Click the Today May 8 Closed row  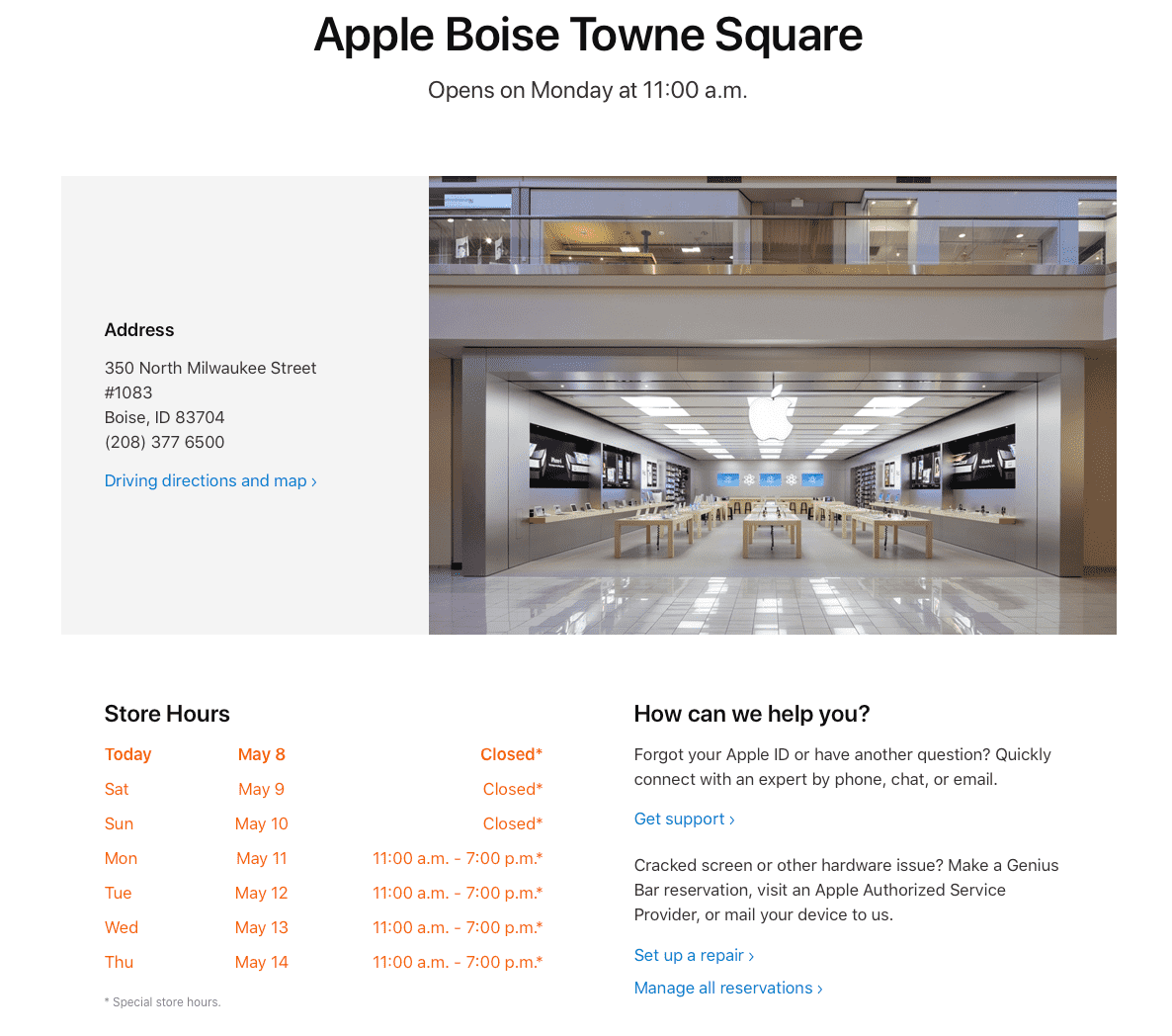(x=323, y=754)
